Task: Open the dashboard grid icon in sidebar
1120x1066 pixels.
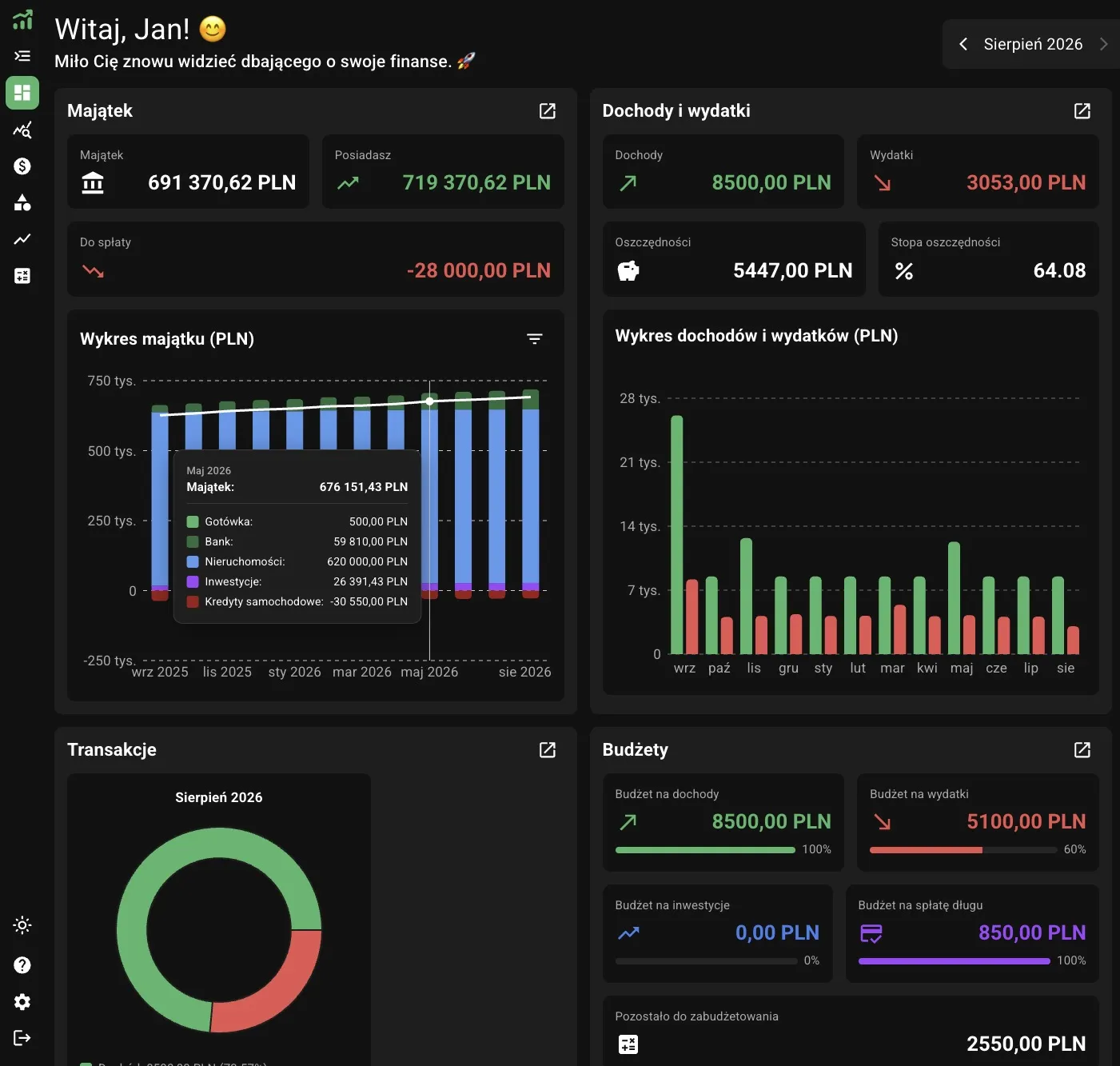Action: [22, 93]
